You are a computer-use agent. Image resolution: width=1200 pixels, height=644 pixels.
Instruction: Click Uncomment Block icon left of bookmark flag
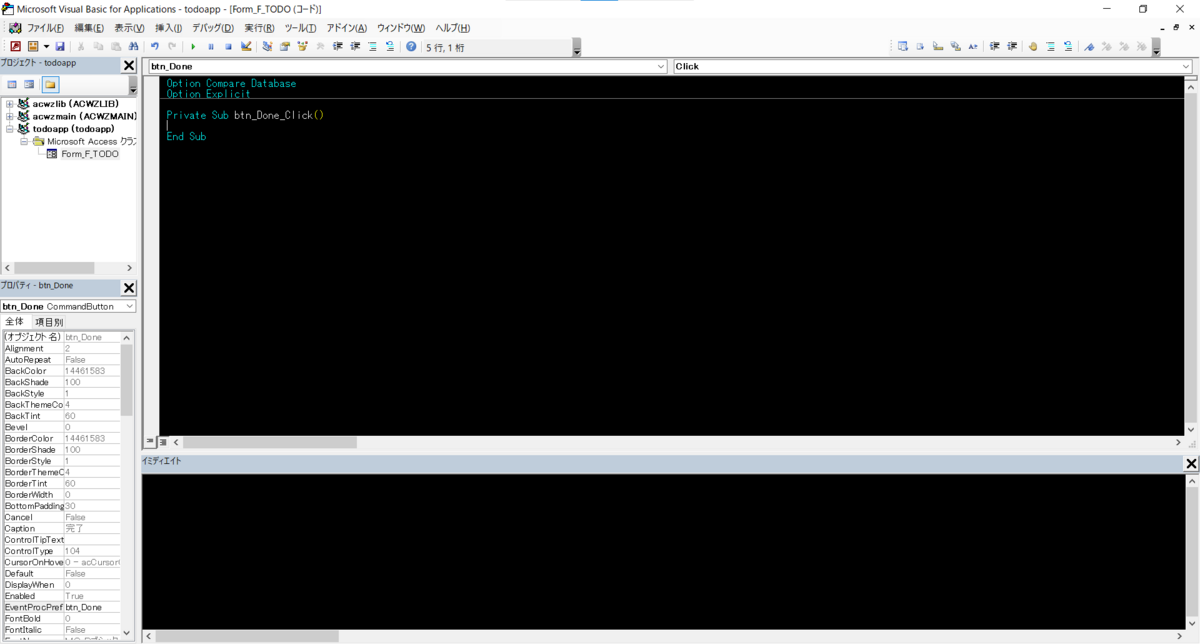[x=1067, y=46]
